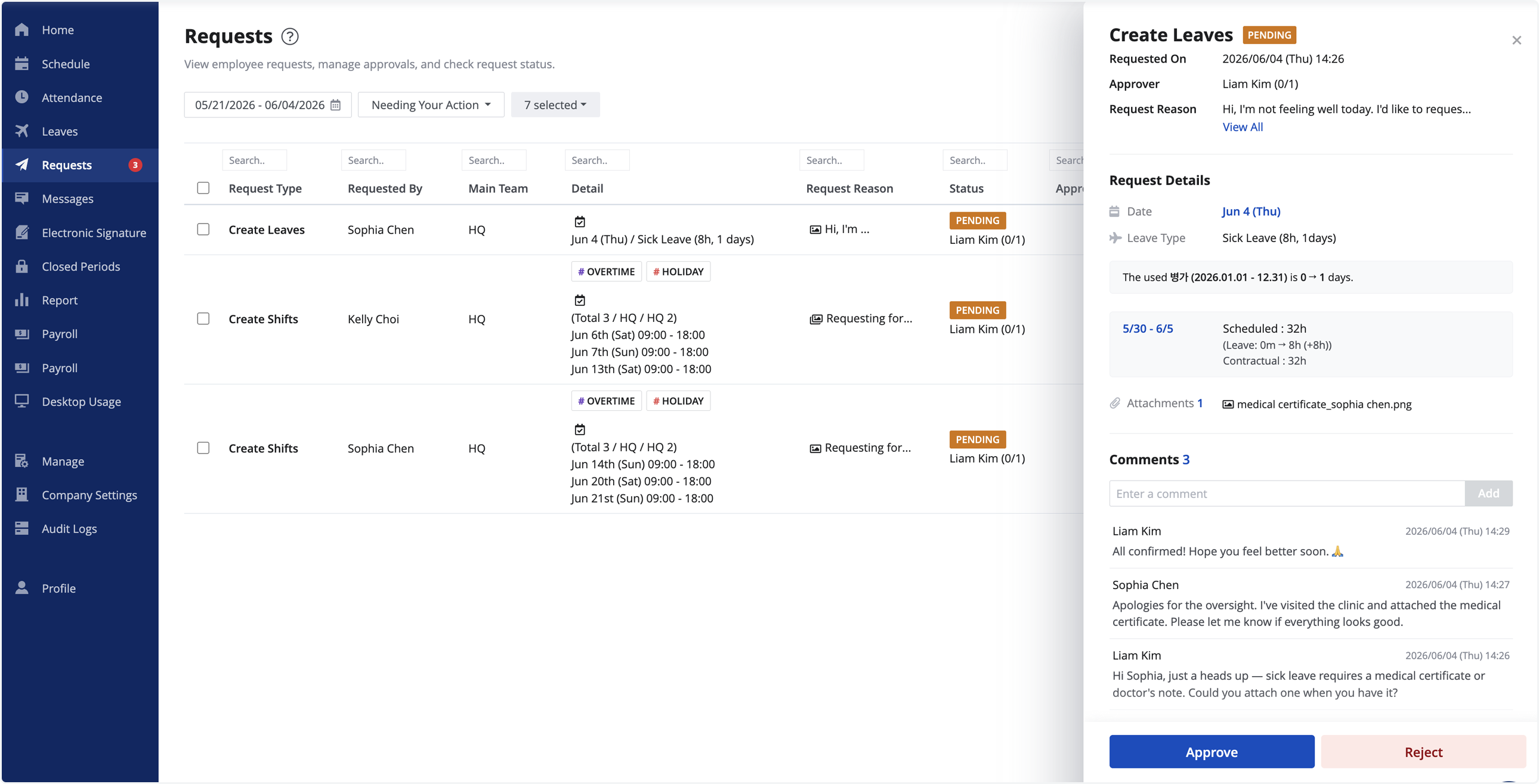Viewport: 1539px width, 784px height.
Task: Click the Electronic Signature pen icon
Action: [22, 233]
